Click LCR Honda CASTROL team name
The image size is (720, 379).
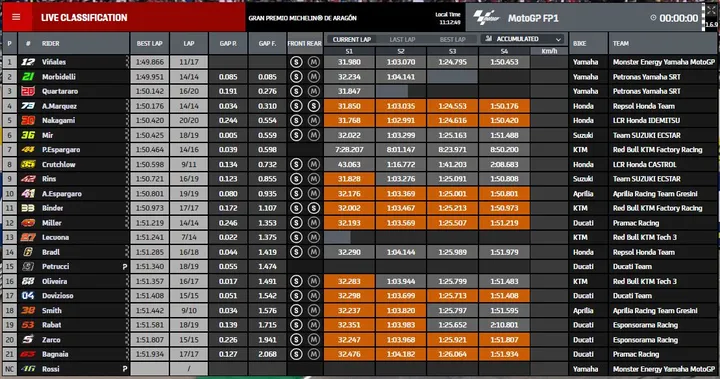click(x=644, y=164)
